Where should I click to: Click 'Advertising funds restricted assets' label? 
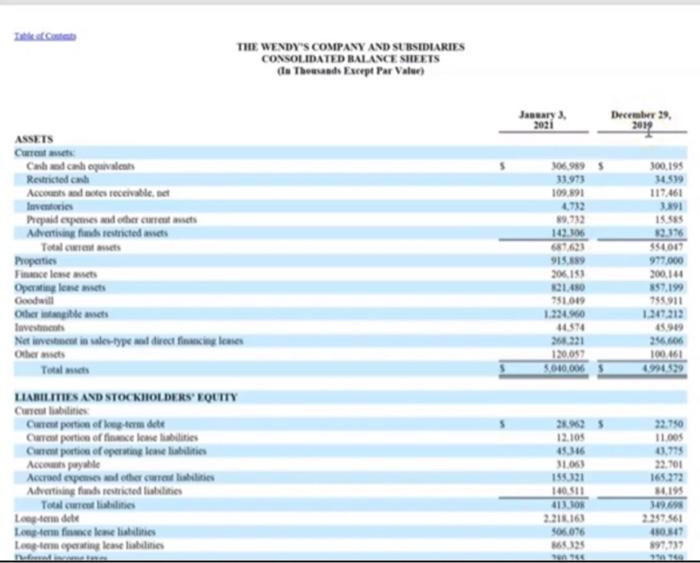click(x=97, y=233)
